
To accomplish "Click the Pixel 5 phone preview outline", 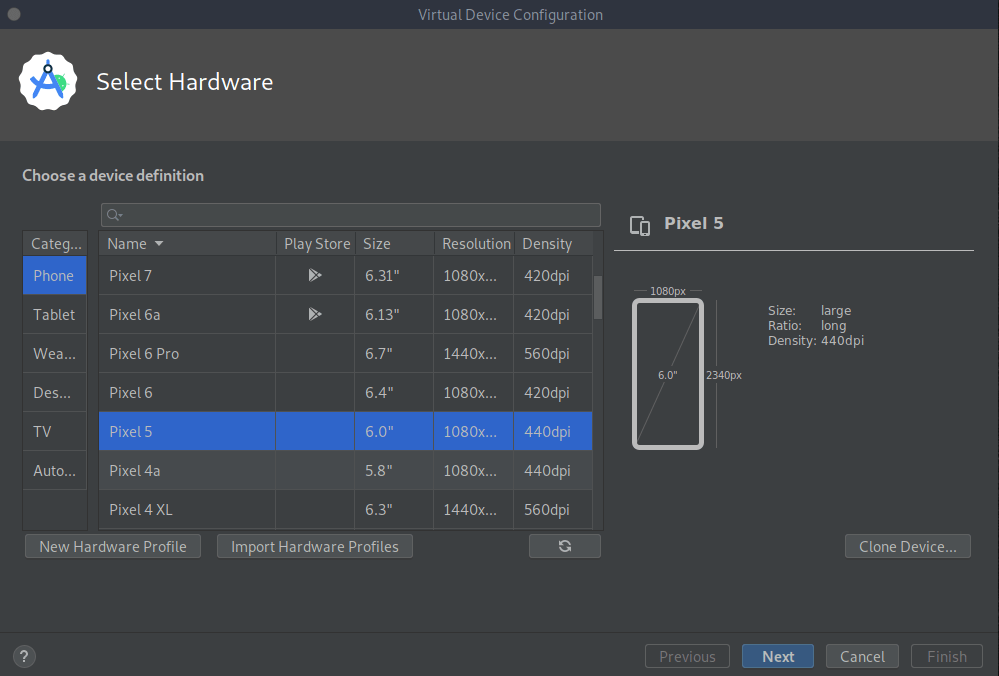I will click(668, 374).
